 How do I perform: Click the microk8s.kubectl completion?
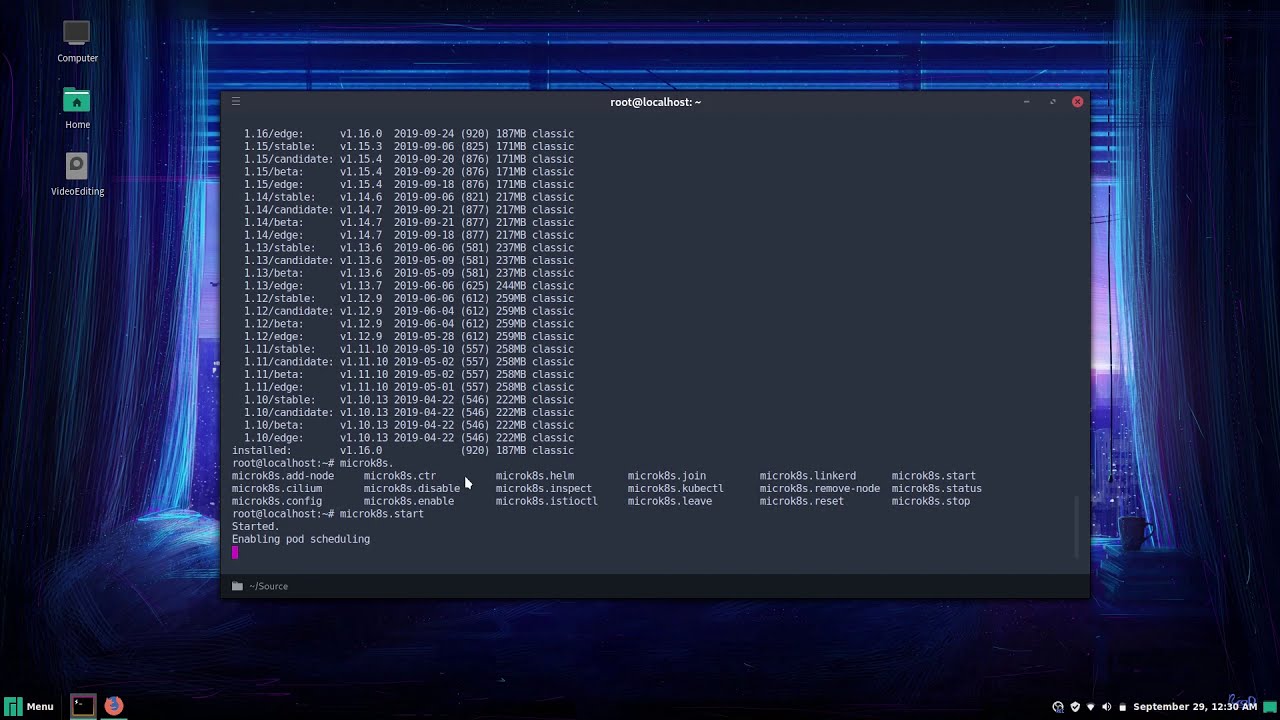pos(676,489)
